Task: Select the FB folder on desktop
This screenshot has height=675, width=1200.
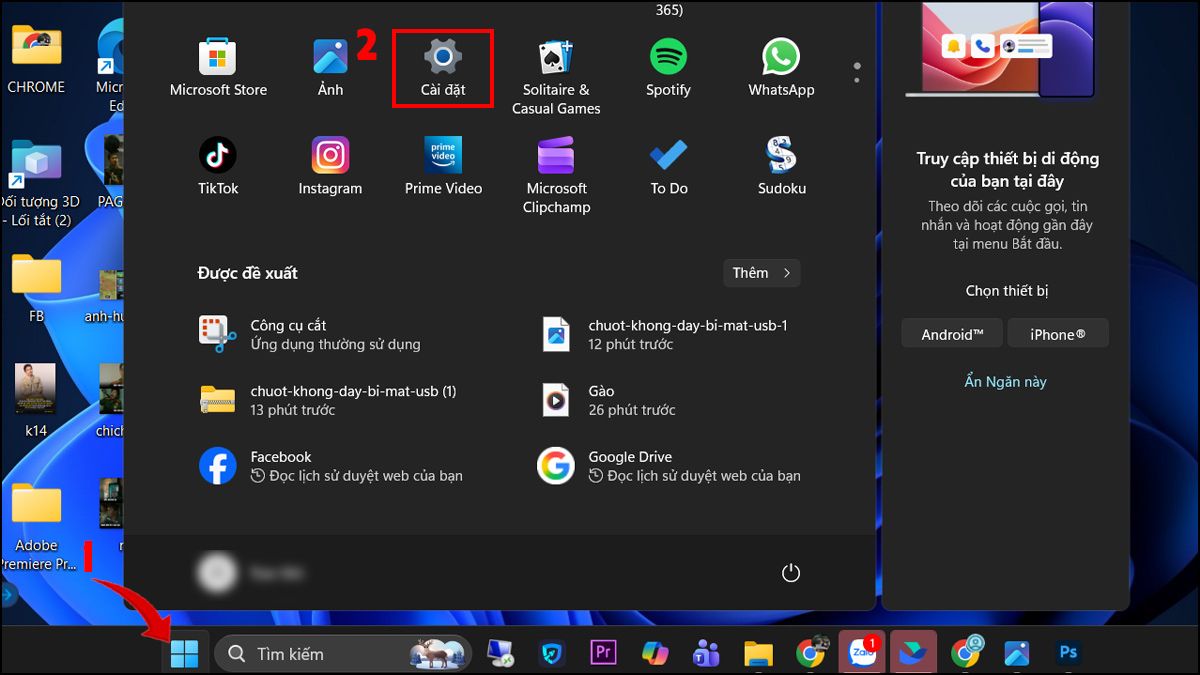Action: (36, 288)
